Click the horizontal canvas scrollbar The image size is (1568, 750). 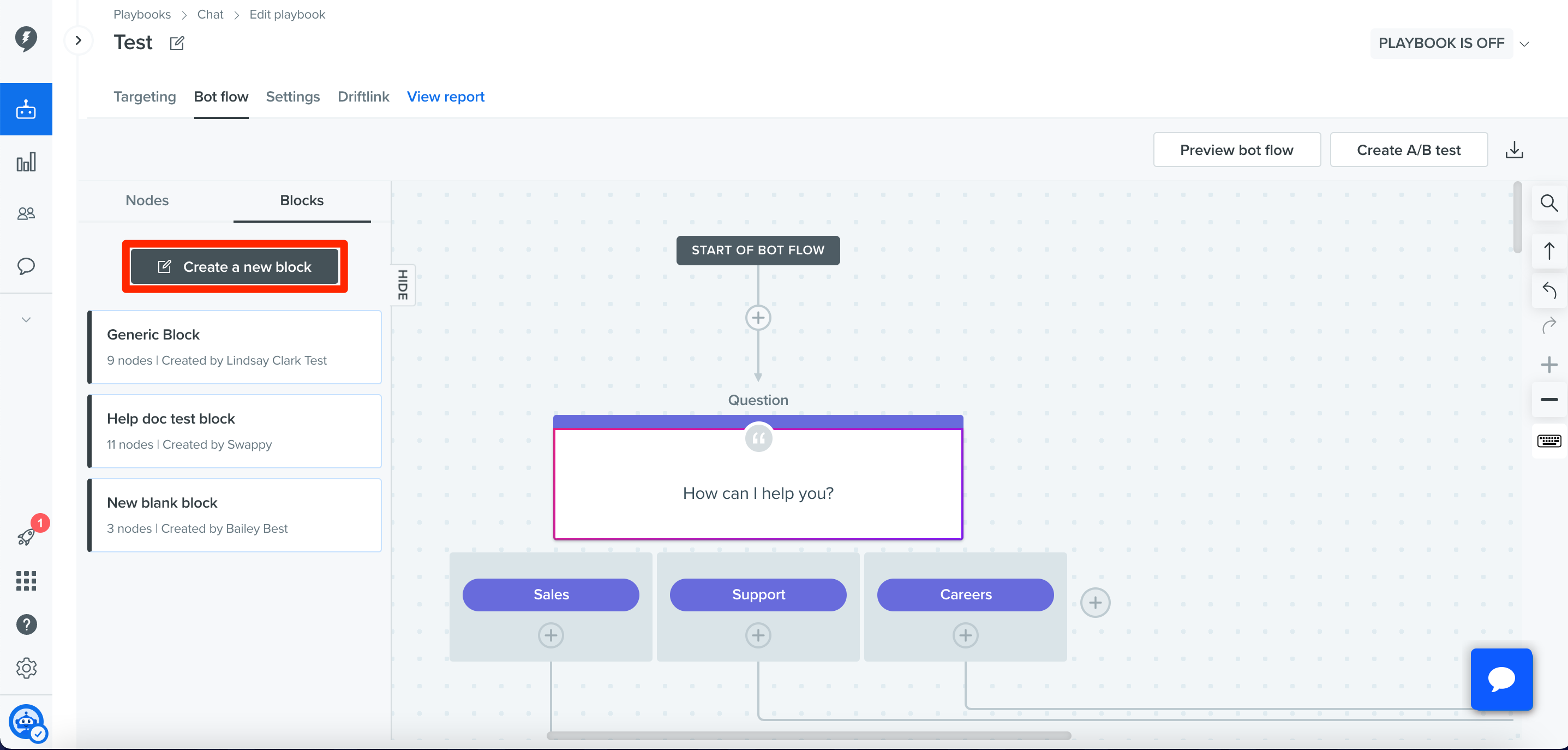[x=809, y=735]
